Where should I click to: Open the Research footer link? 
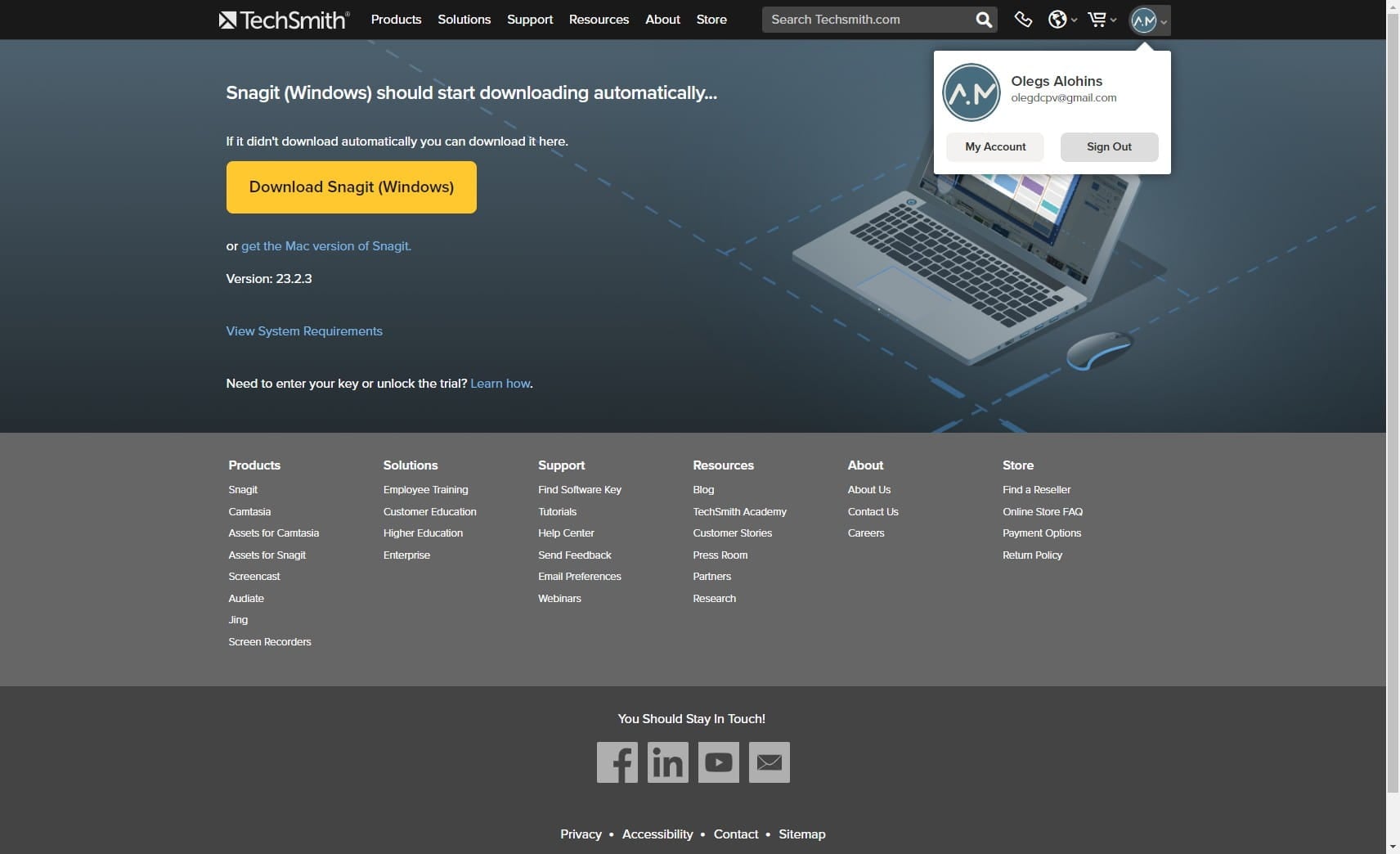point(715,599)
